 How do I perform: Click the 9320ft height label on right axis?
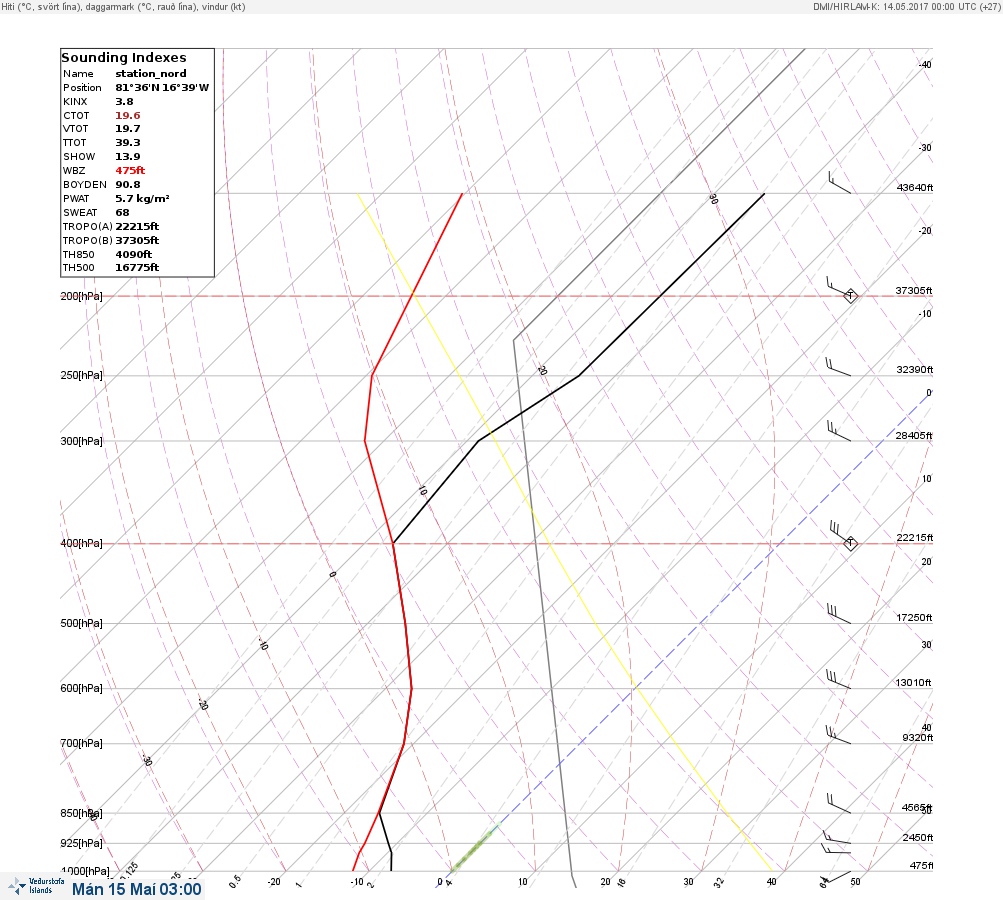pos(917,738)
